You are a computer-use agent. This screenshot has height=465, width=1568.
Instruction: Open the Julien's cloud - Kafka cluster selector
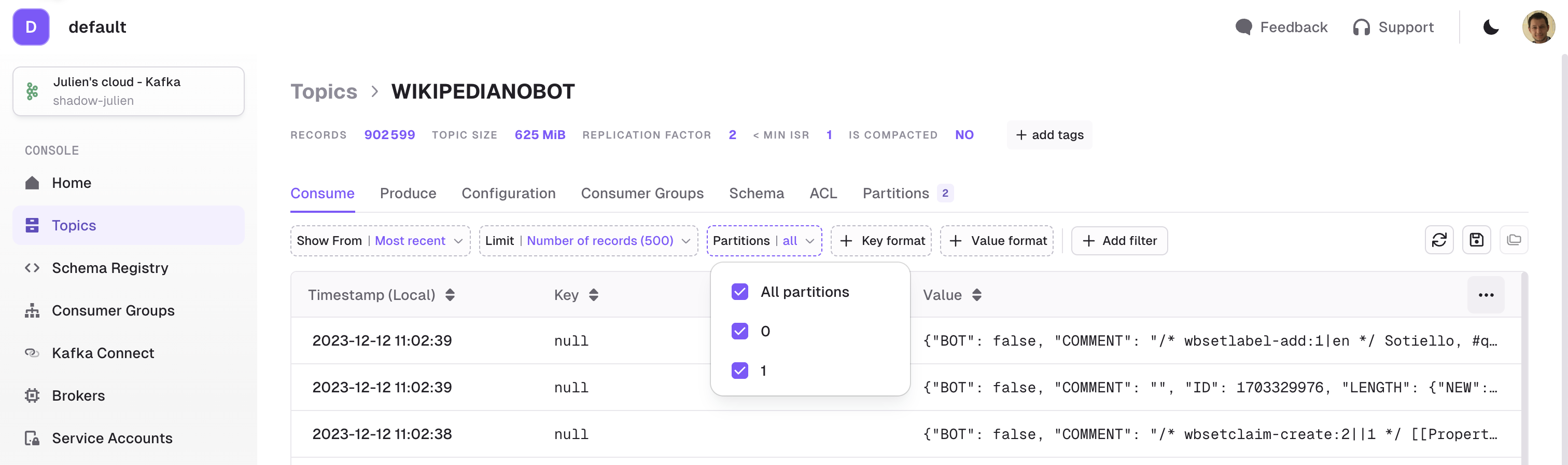click(129, 91)
